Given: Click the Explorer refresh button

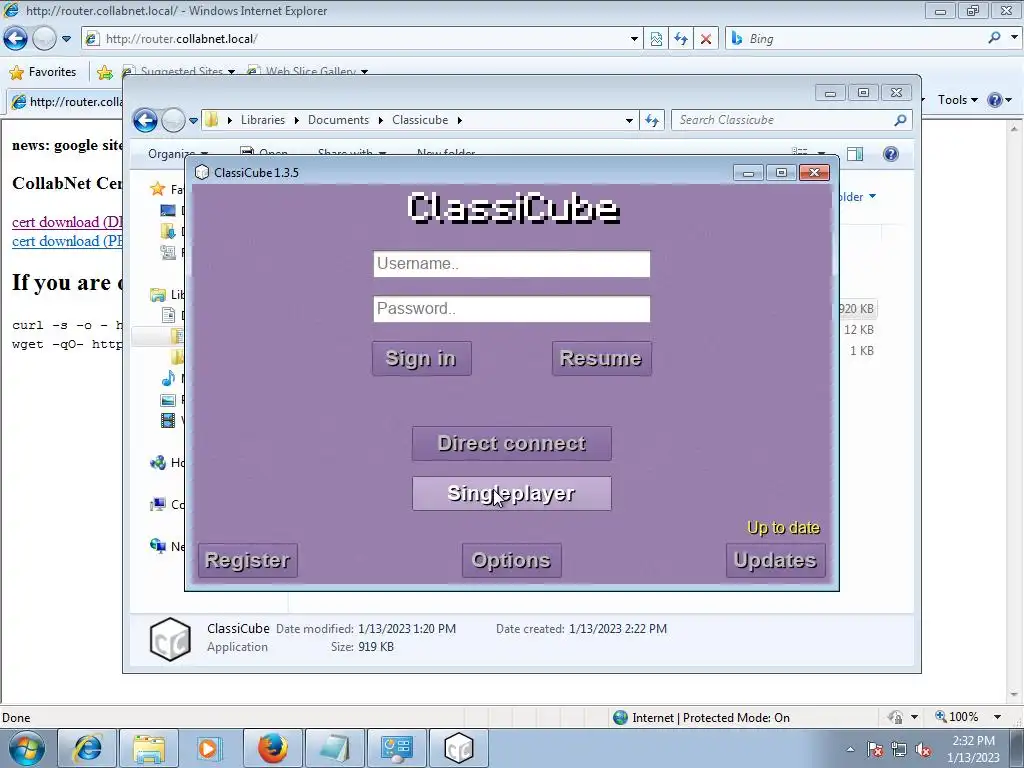Looking at the screenshot, I should [x=652, y=120].
